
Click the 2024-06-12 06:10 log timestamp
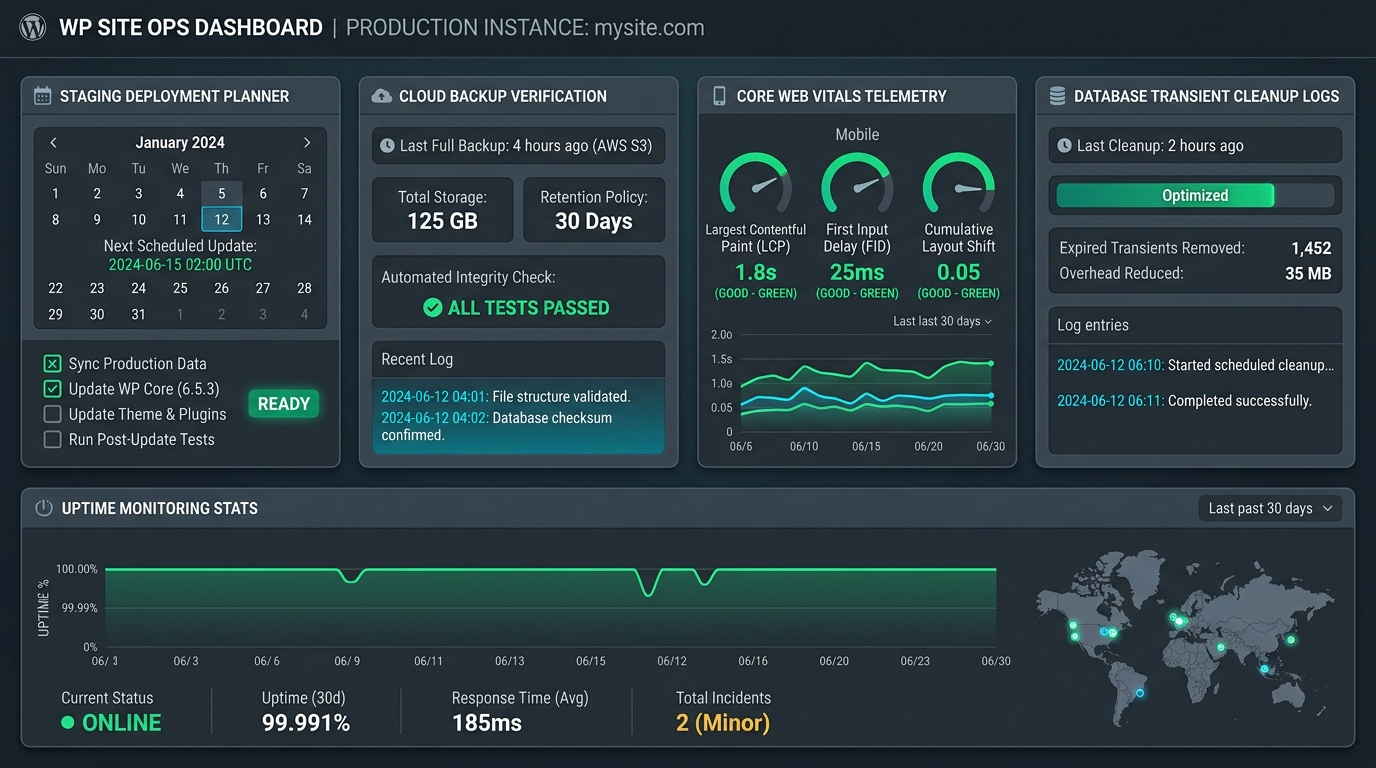point(1110,365)
